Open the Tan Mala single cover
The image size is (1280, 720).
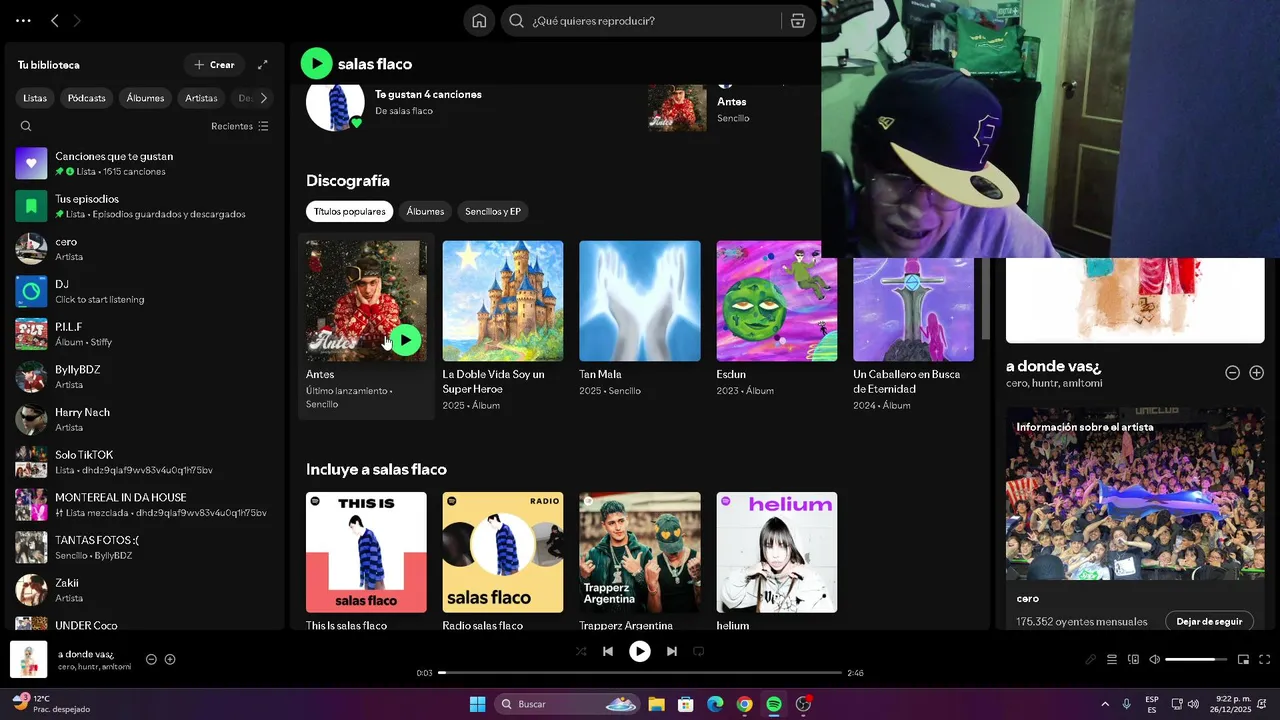640,301
